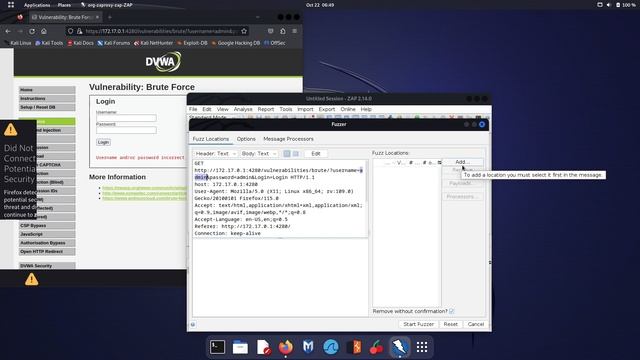Image resolution: width=640 pixels, height=360 pixels.
Task: Open Wireshark from the dock
Action: 331,347
